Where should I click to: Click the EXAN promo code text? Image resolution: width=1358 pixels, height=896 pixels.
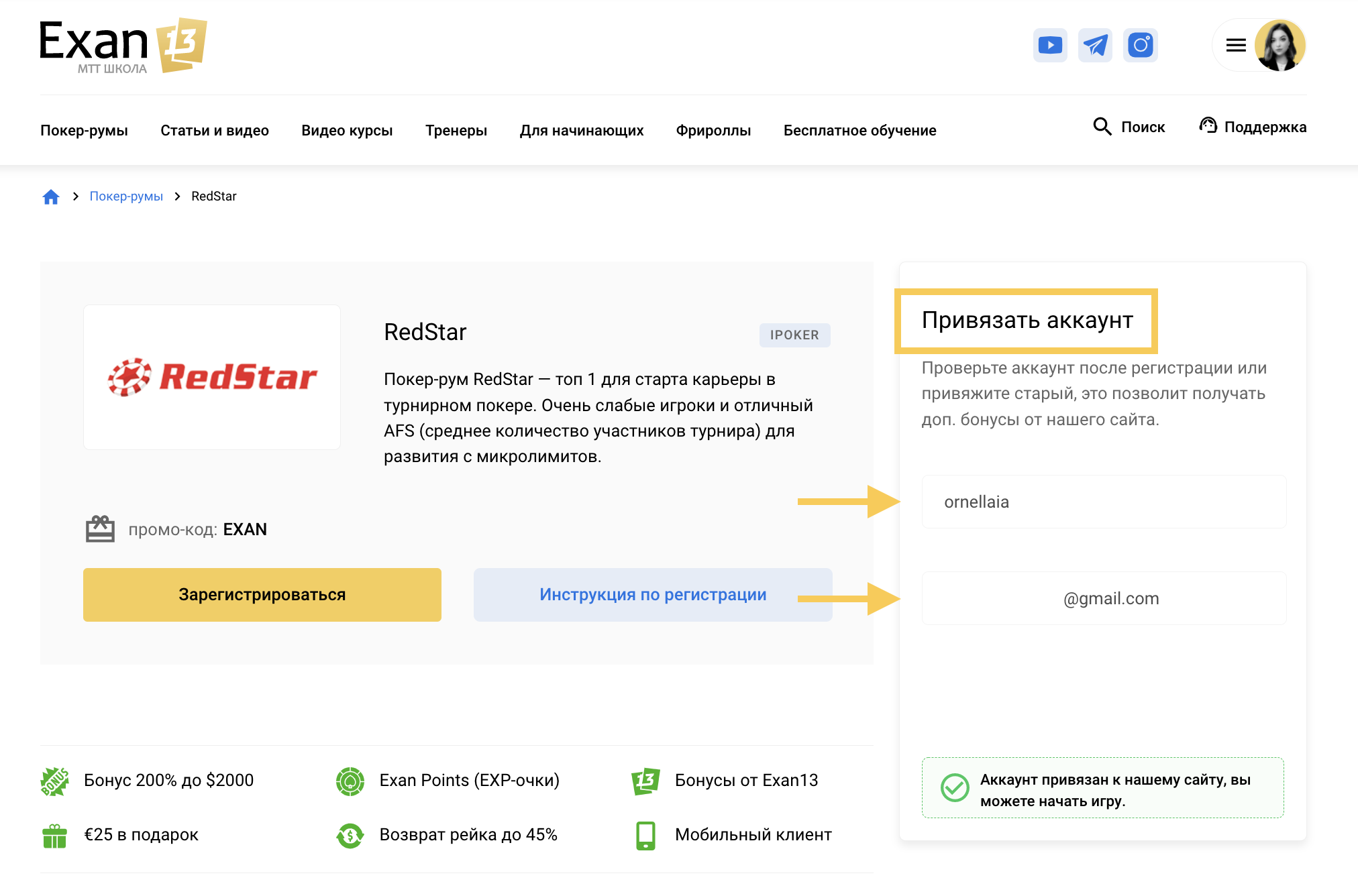(245, 529)
